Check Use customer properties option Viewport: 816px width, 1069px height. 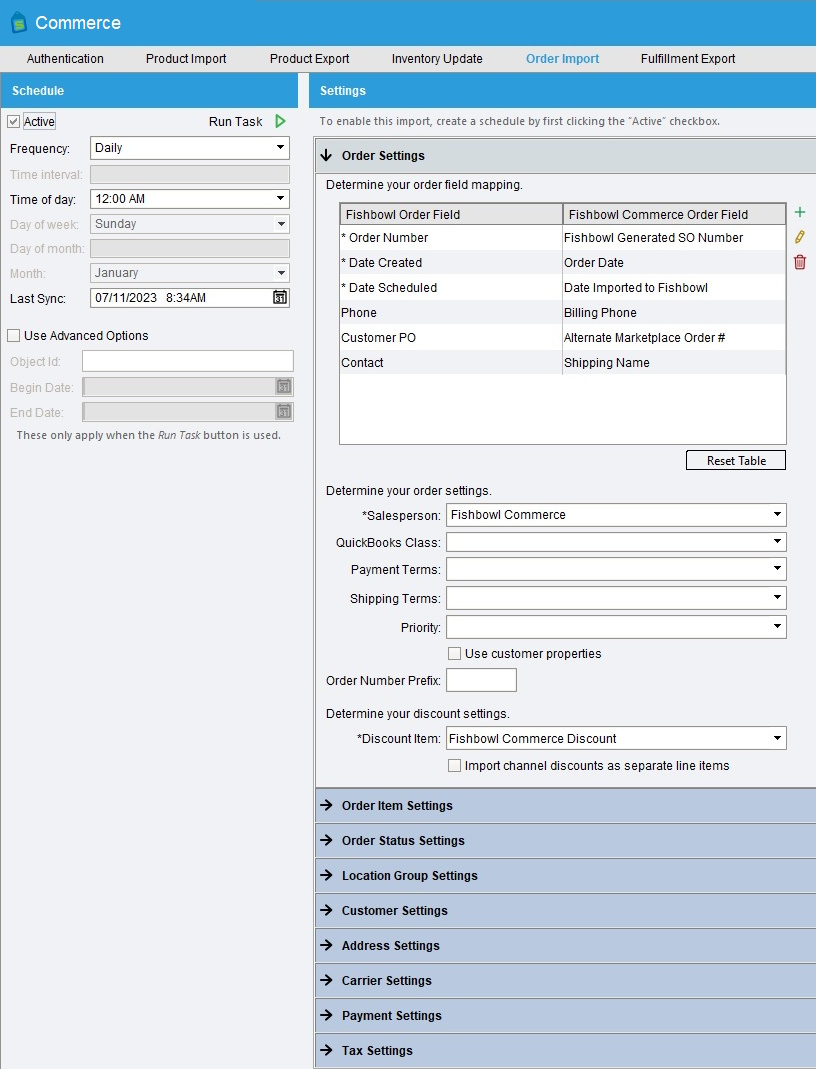454,654
